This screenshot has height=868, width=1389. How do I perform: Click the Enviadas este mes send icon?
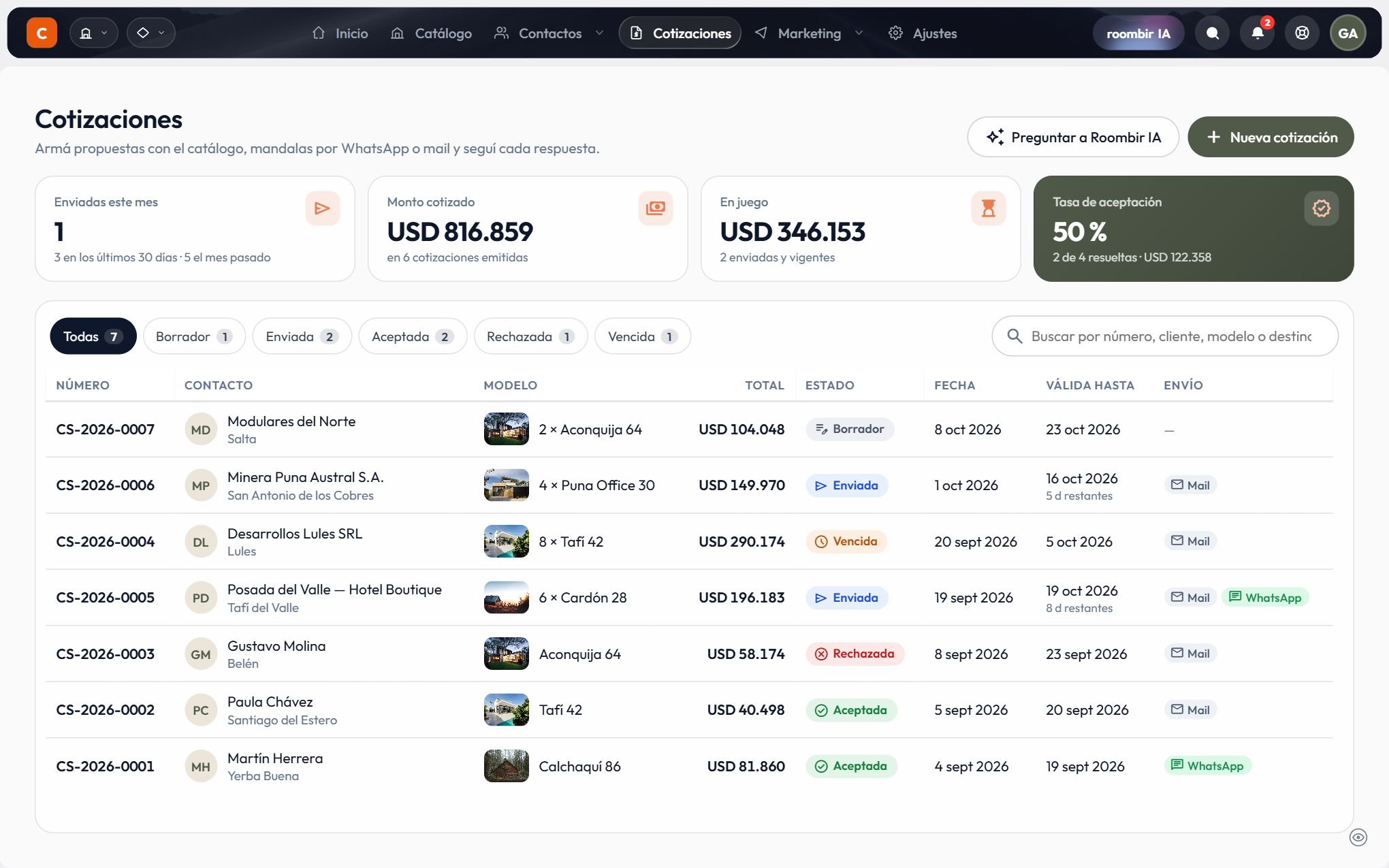click(x=322, y=208)
